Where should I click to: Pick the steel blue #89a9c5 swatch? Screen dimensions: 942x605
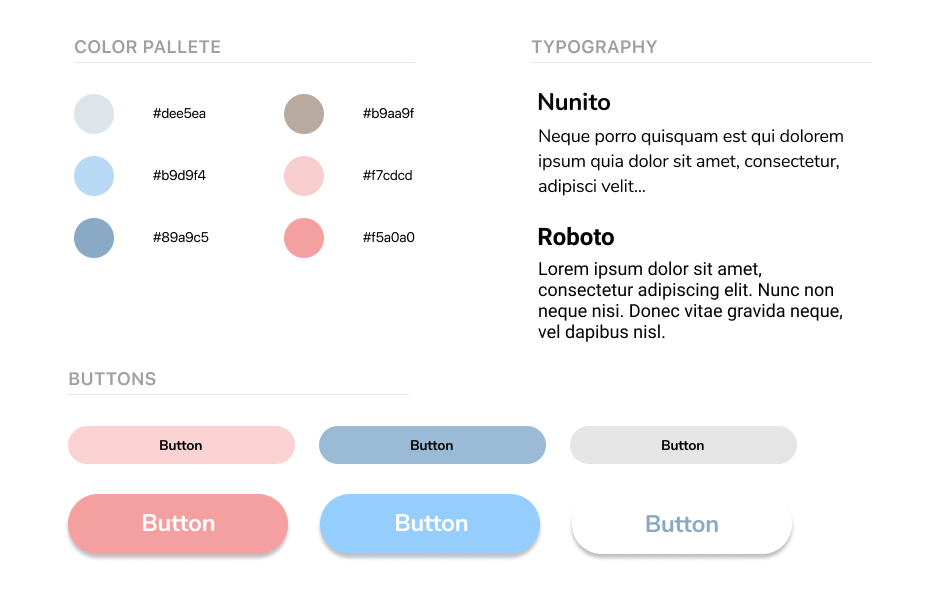(x=94, y=238)
